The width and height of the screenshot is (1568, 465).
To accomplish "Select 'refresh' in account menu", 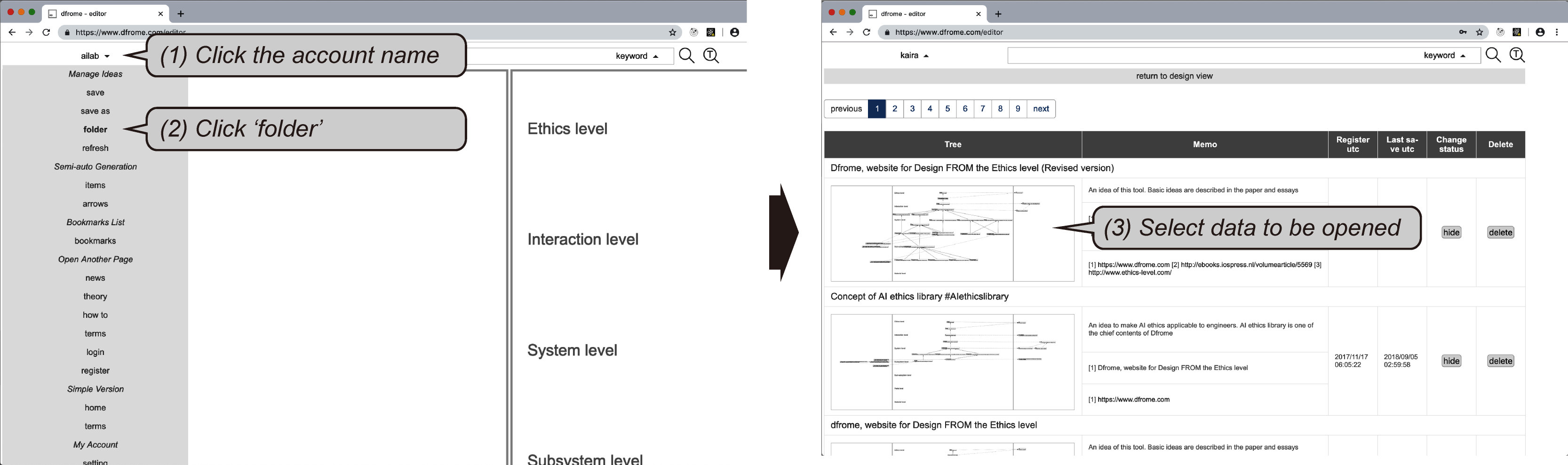I will coord(96,148).
